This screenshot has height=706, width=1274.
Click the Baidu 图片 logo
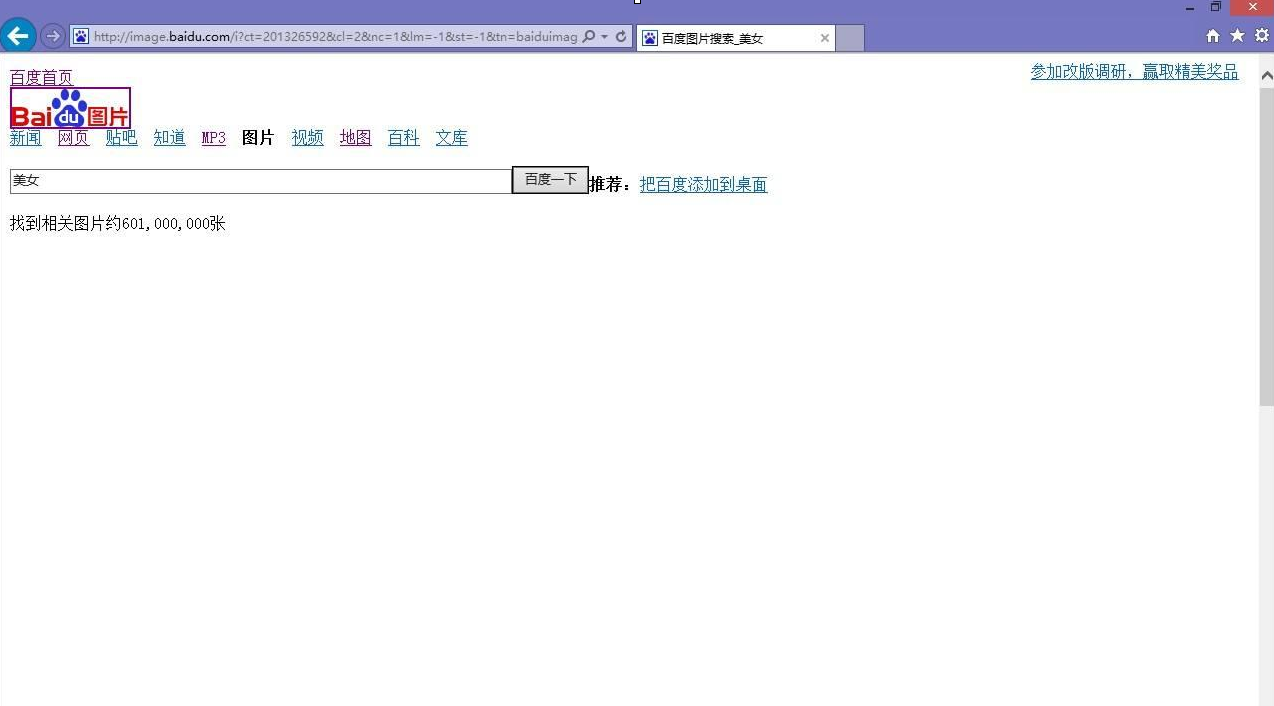69,107
